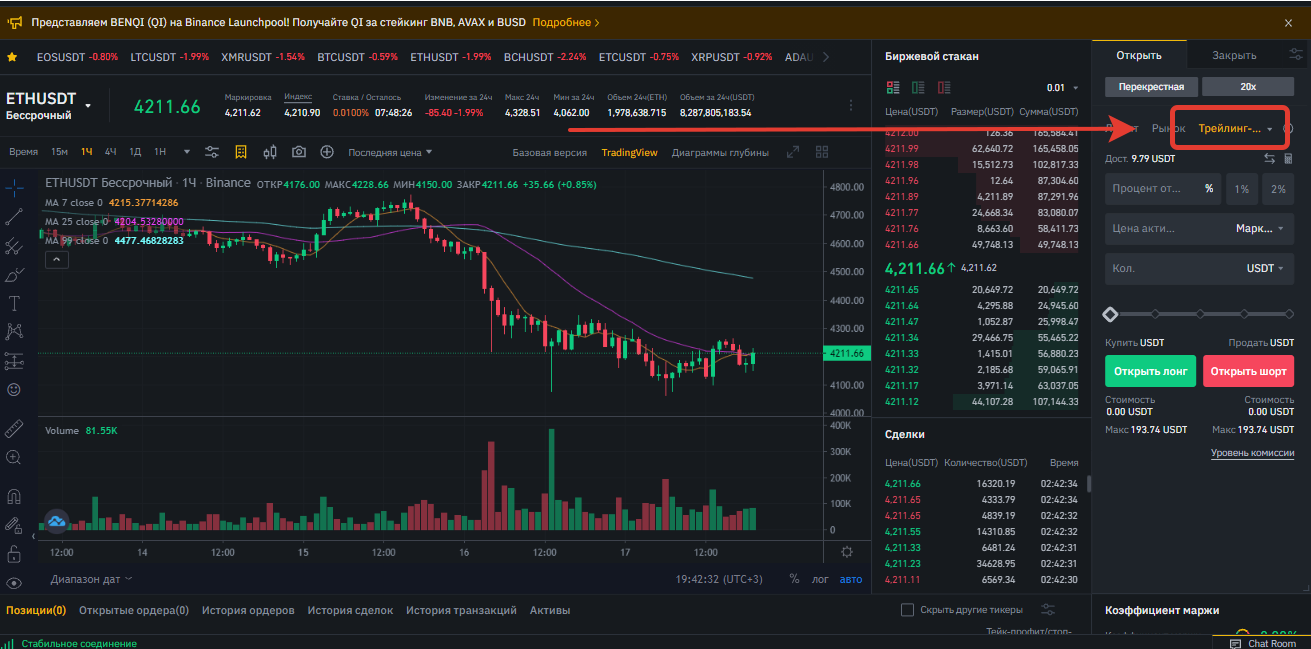Image resolution: width=1311 pixels, height=649 pixels.
Task: Open the Подробнее link in banner
Action: [x=565, y=21]
